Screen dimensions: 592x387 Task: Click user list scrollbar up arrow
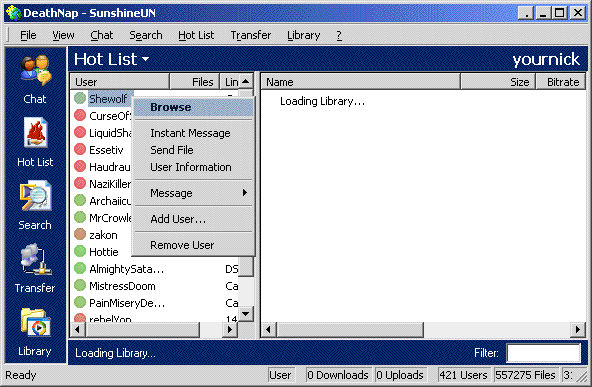coord(246,82)
